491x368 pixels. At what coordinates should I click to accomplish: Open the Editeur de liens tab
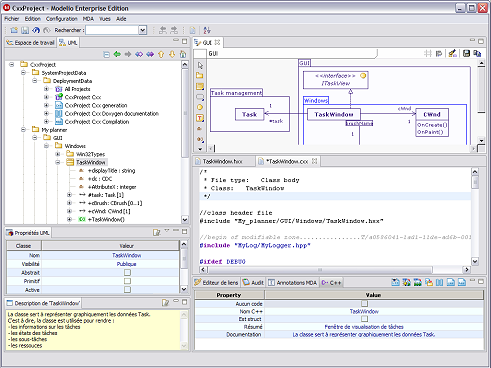217,283
